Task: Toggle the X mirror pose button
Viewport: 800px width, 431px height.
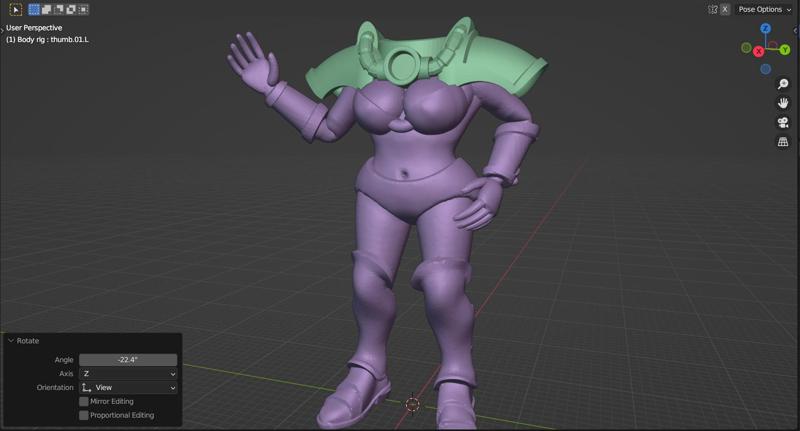Action: tap(725, 9)
